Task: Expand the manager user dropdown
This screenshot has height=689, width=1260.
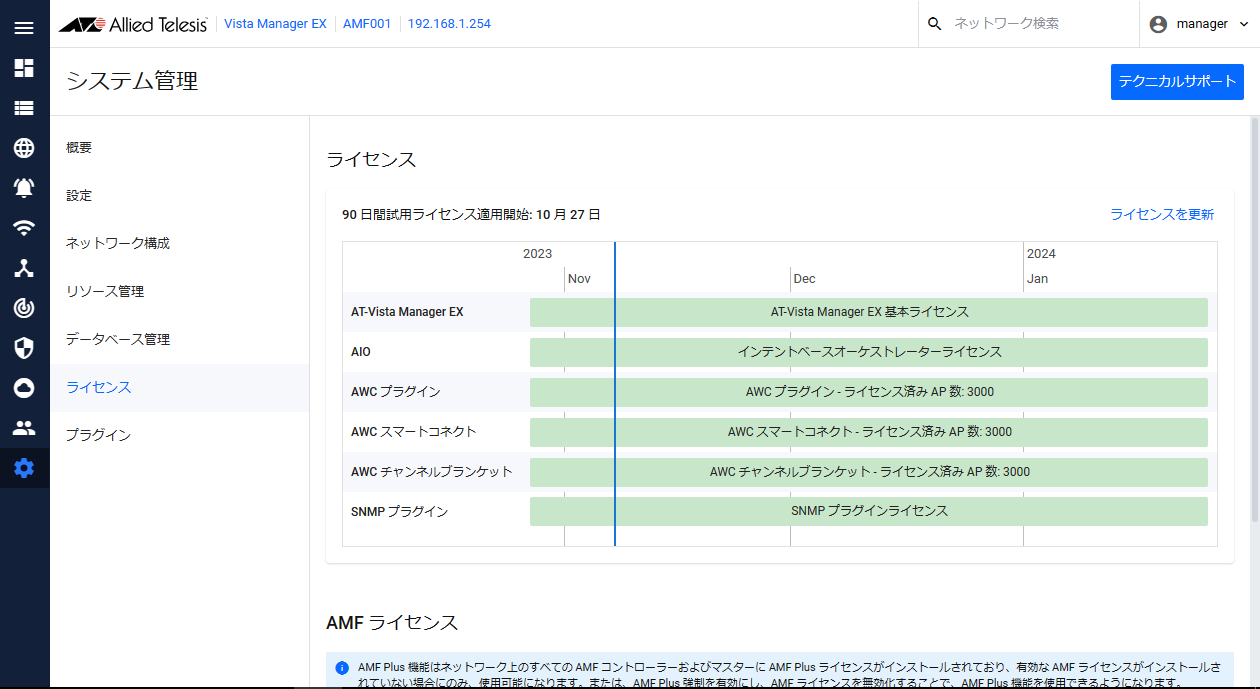Action: [1244, 24]
